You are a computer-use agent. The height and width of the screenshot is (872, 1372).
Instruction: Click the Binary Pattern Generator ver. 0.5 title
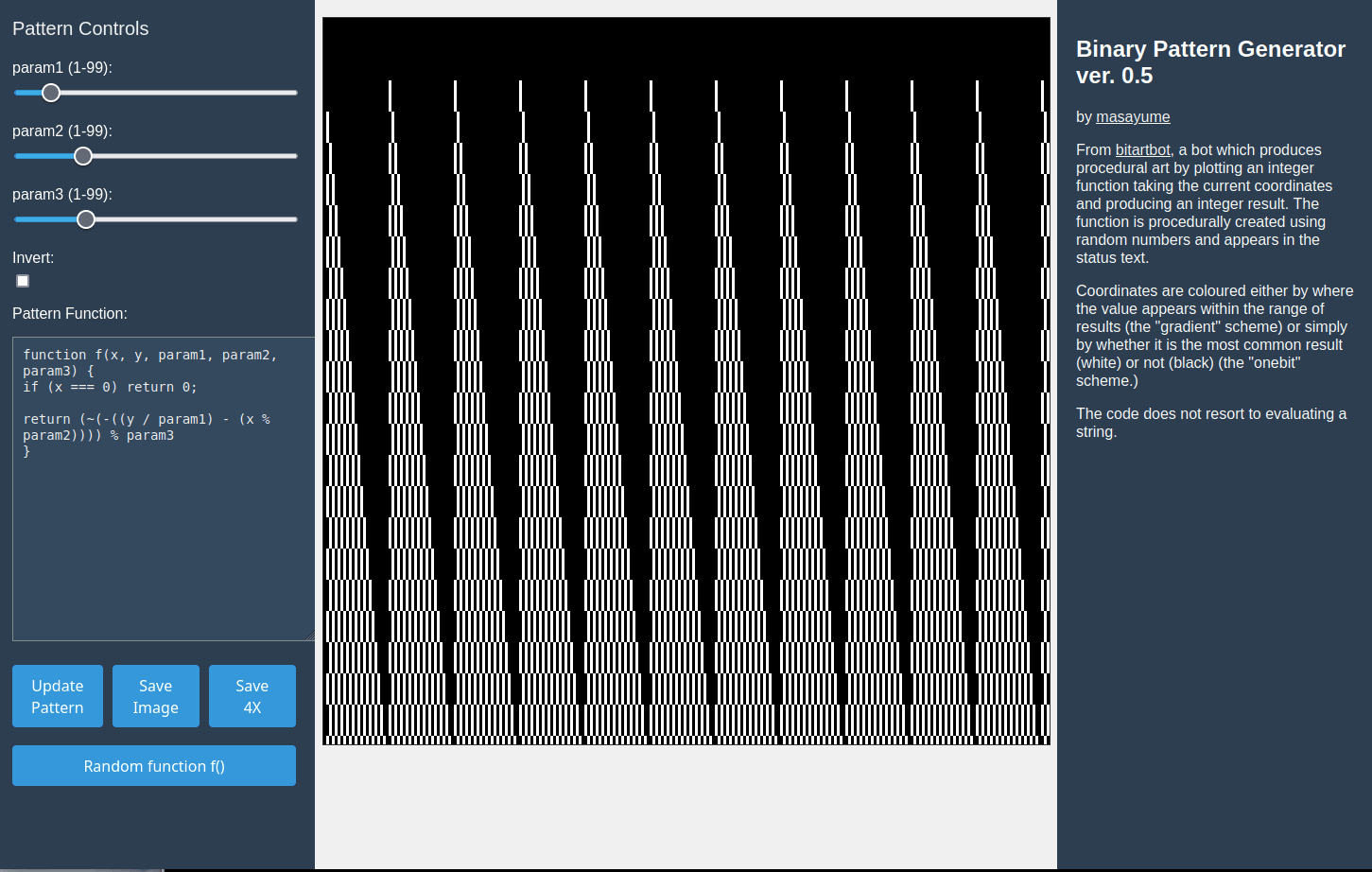[x=1210, y=62]
